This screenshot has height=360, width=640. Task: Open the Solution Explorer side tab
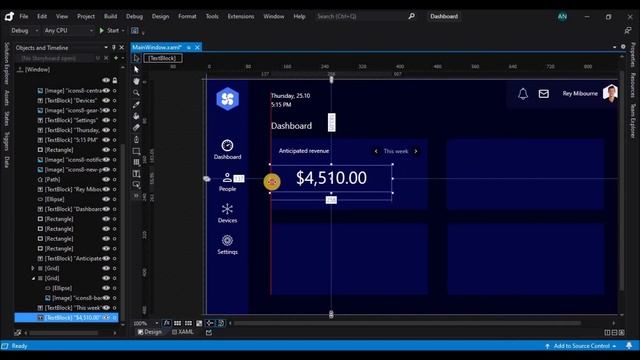click(7, 63)
